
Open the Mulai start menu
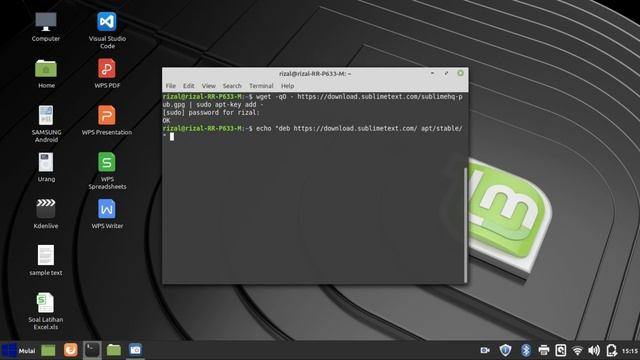(x=18, y=350)
